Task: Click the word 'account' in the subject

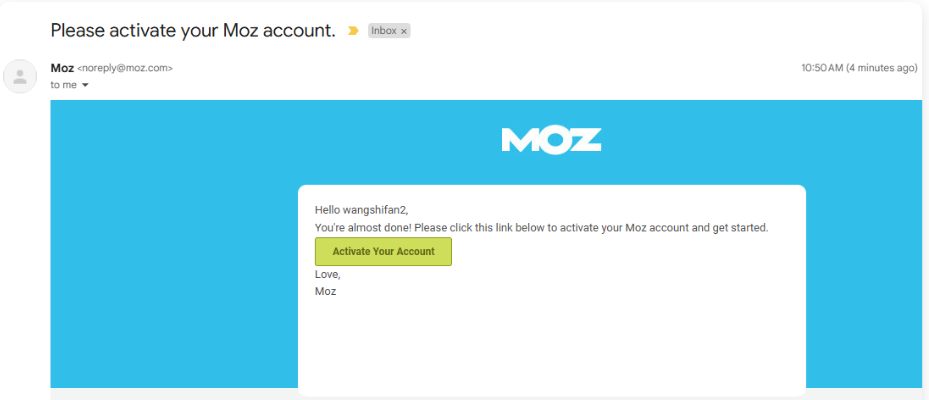Action: click(x=297, y=30)
